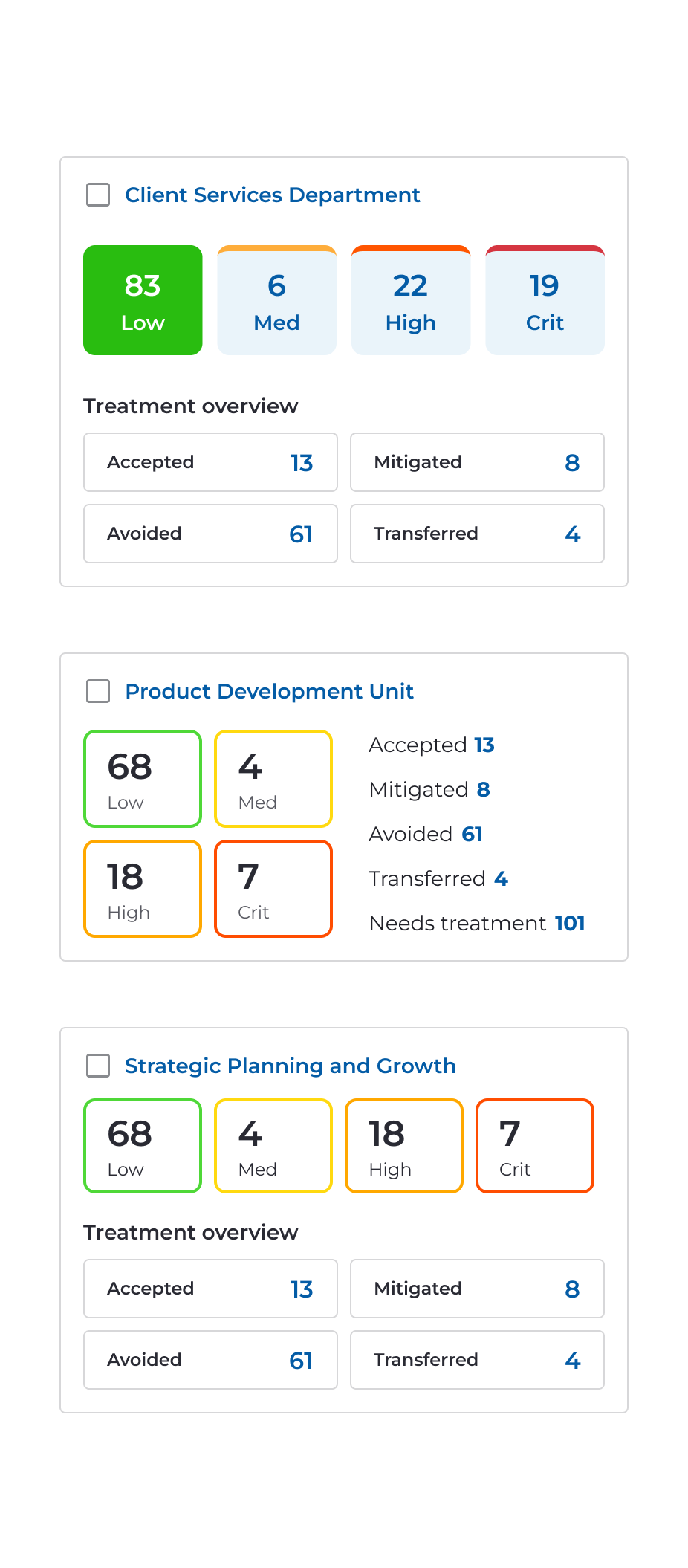Select the 18 High tile in Strategic Planning

point(404,1146)
